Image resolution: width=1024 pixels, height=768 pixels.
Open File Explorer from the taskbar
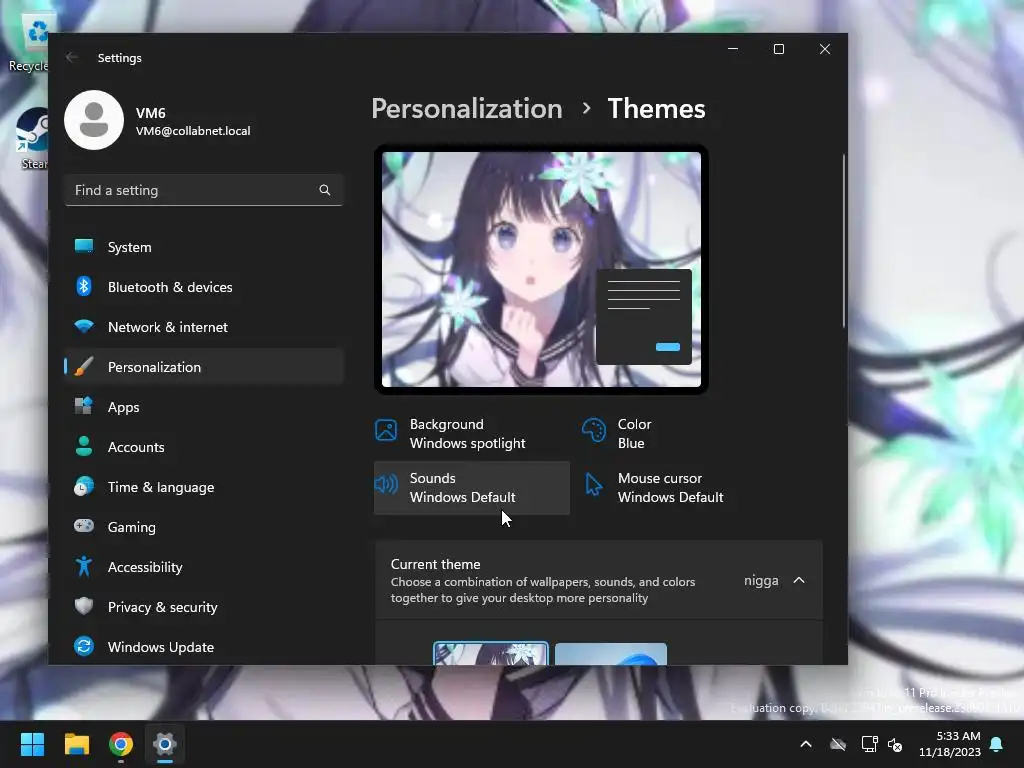click(76, 744)
